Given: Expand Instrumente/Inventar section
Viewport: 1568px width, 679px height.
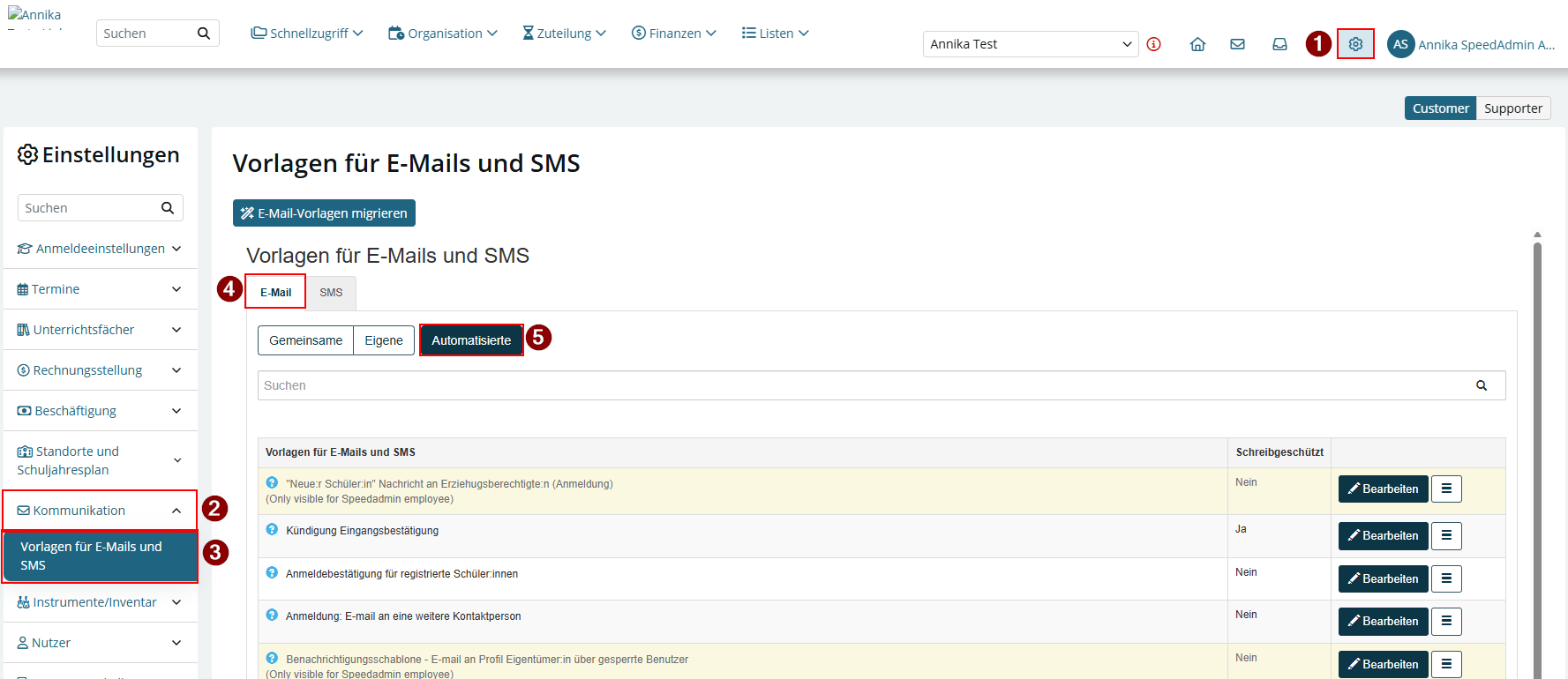Looking at the screenshot, I should click(100, 602).
